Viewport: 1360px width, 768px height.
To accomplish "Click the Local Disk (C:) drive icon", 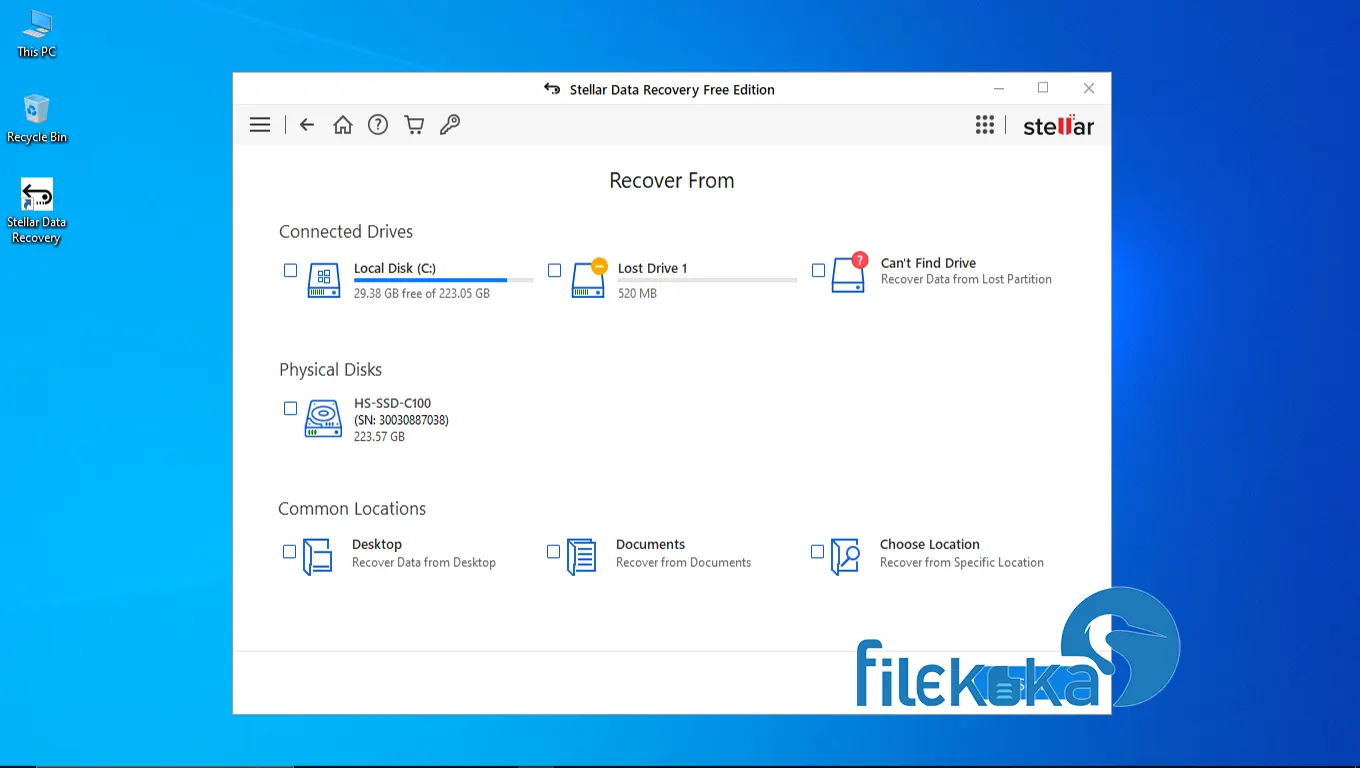I will click(x=323, y=280).
